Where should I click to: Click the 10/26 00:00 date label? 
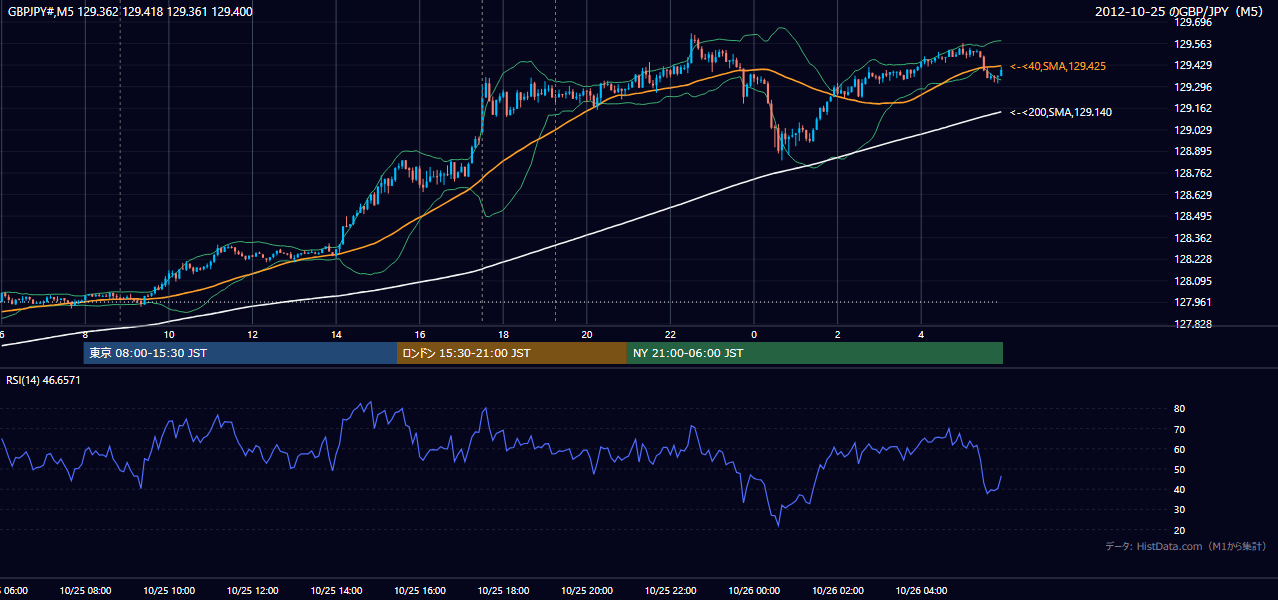(x=754, y=591)
